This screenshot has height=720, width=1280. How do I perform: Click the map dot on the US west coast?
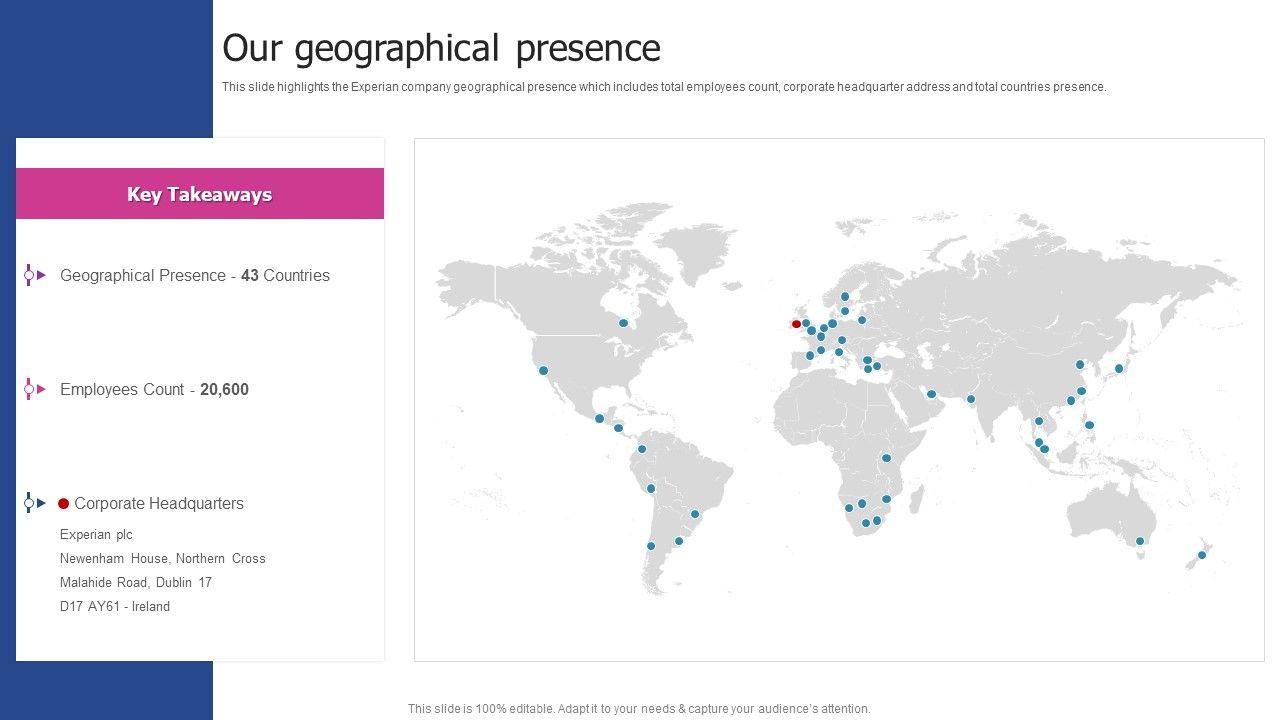tap(544, 371)
